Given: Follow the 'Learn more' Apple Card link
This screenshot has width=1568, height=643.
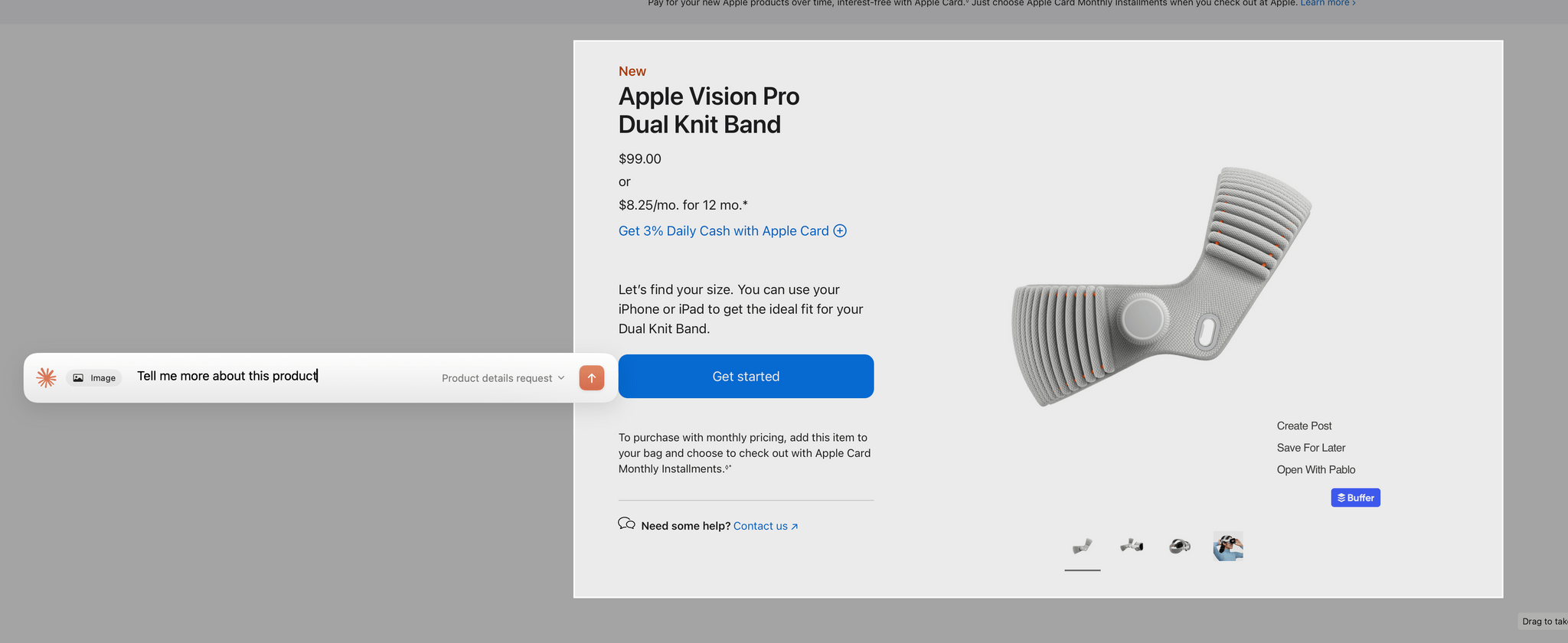Looking at the screenshot, I should pyautogui.click(x=1327, y=4).
